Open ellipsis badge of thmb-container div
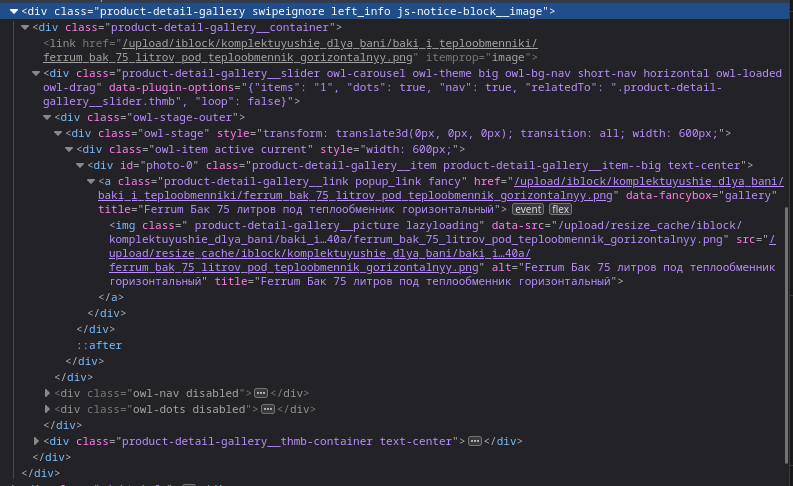The width and height of the screenshot is (793, 486). tap(474, 441)
